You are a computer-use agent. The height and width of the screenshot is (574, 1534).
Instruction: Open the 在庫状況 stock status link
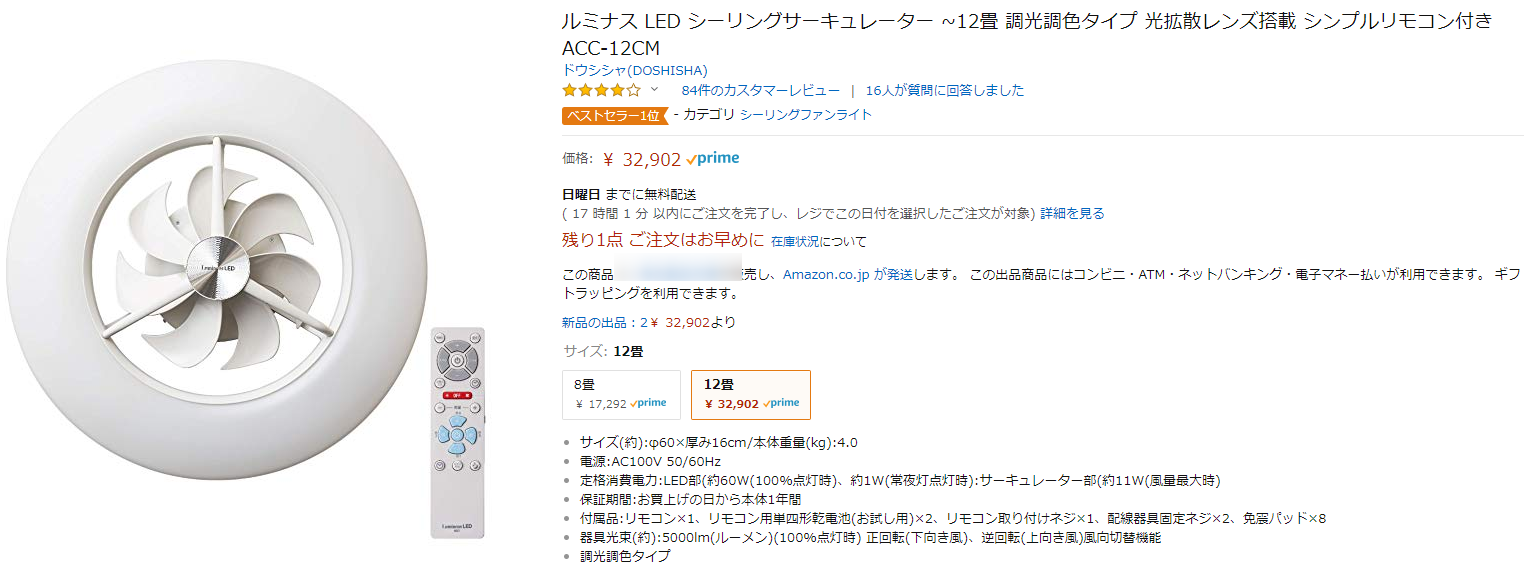tap(795, 242)
